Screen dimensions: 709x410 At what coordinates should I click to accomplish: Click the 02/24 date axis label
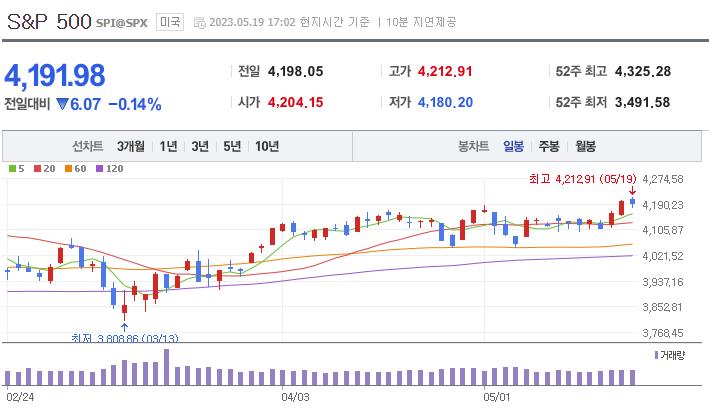pos(20,397)
